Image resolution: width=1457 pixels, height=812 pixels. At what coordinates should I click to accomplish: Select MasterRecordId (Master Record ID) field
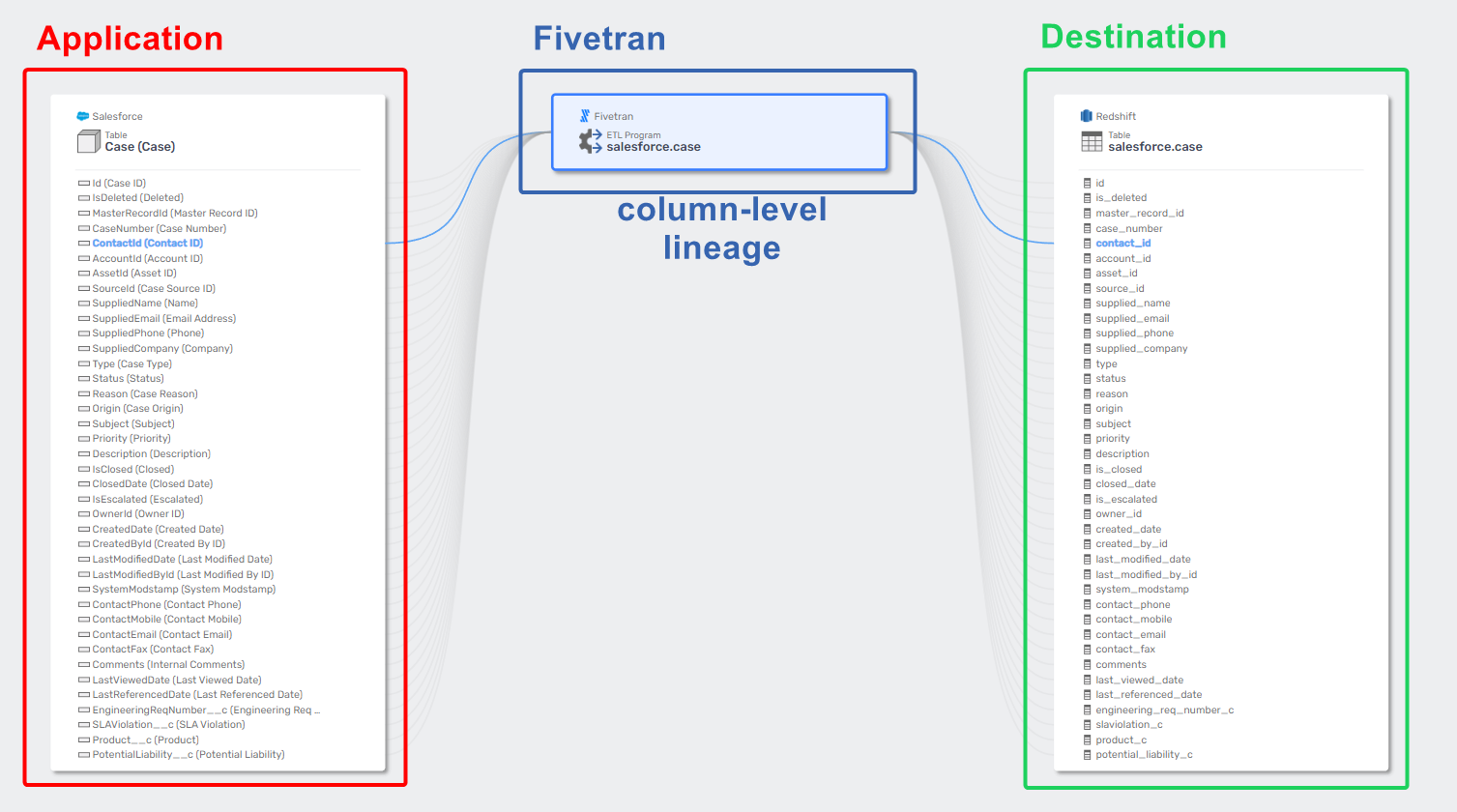[175, 214]
